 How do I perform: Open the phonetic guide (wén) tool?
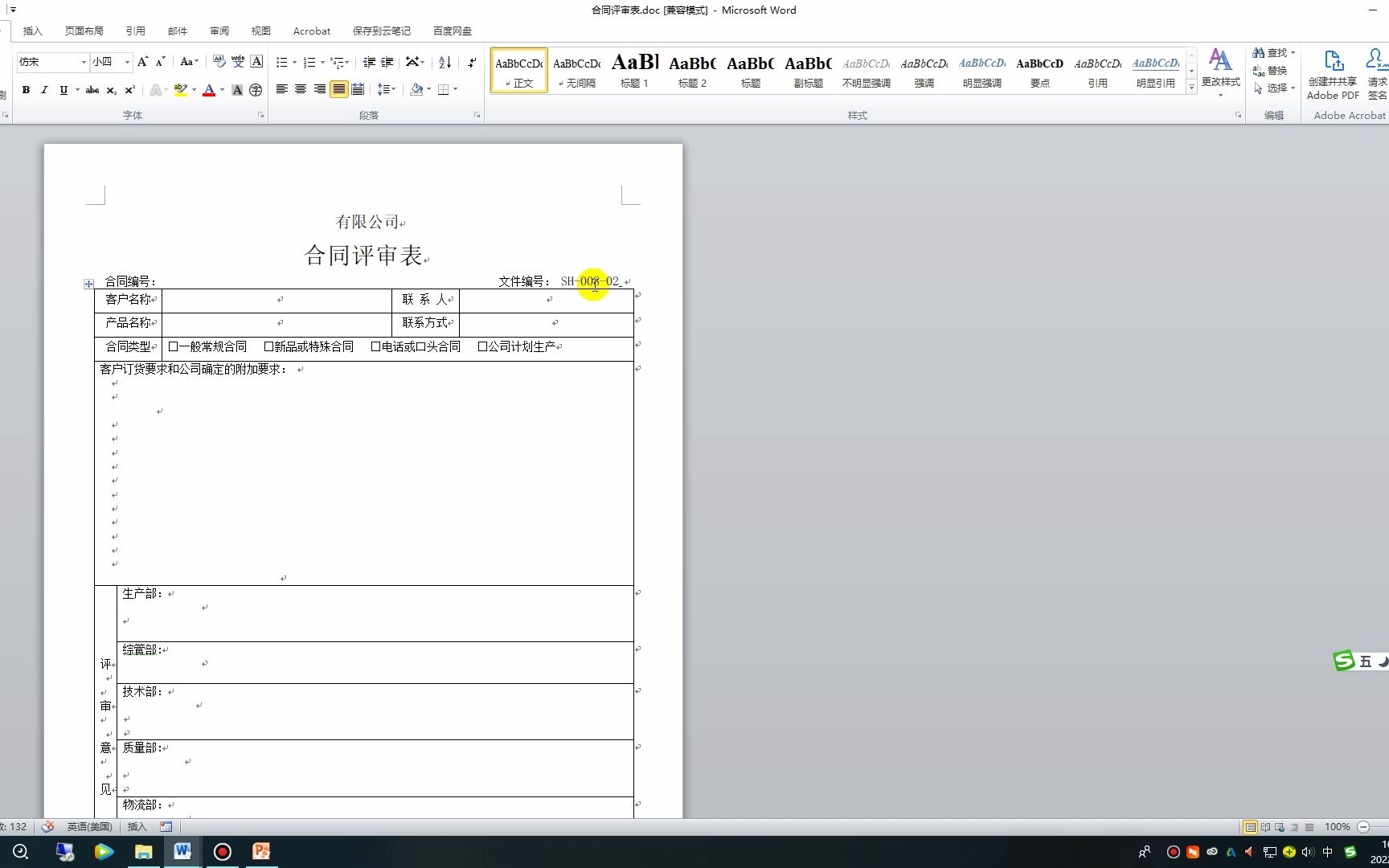point(238,62)
